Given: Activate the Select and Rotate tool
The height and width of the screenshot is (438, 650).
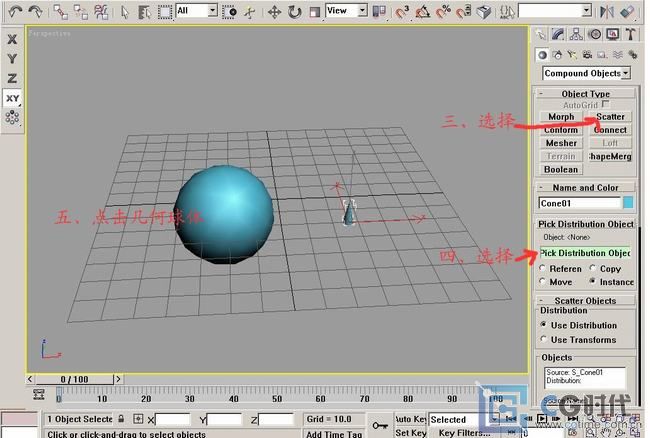Looking at the screenshot, I should coord(294,12).
